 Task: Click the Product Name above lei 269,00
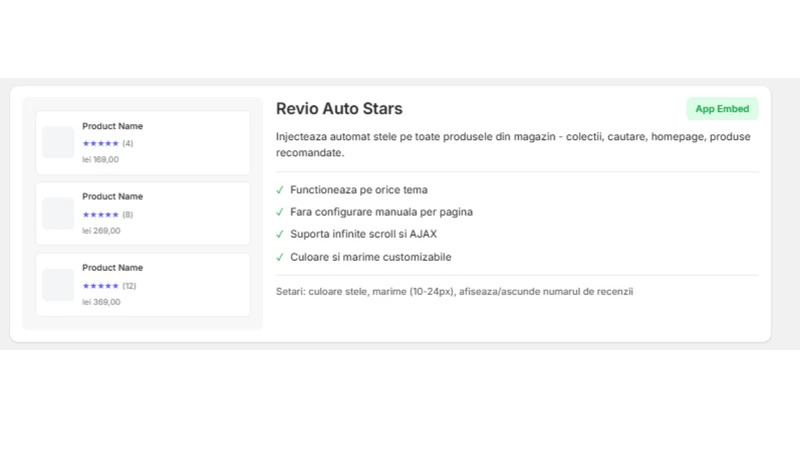coord(113,196)
